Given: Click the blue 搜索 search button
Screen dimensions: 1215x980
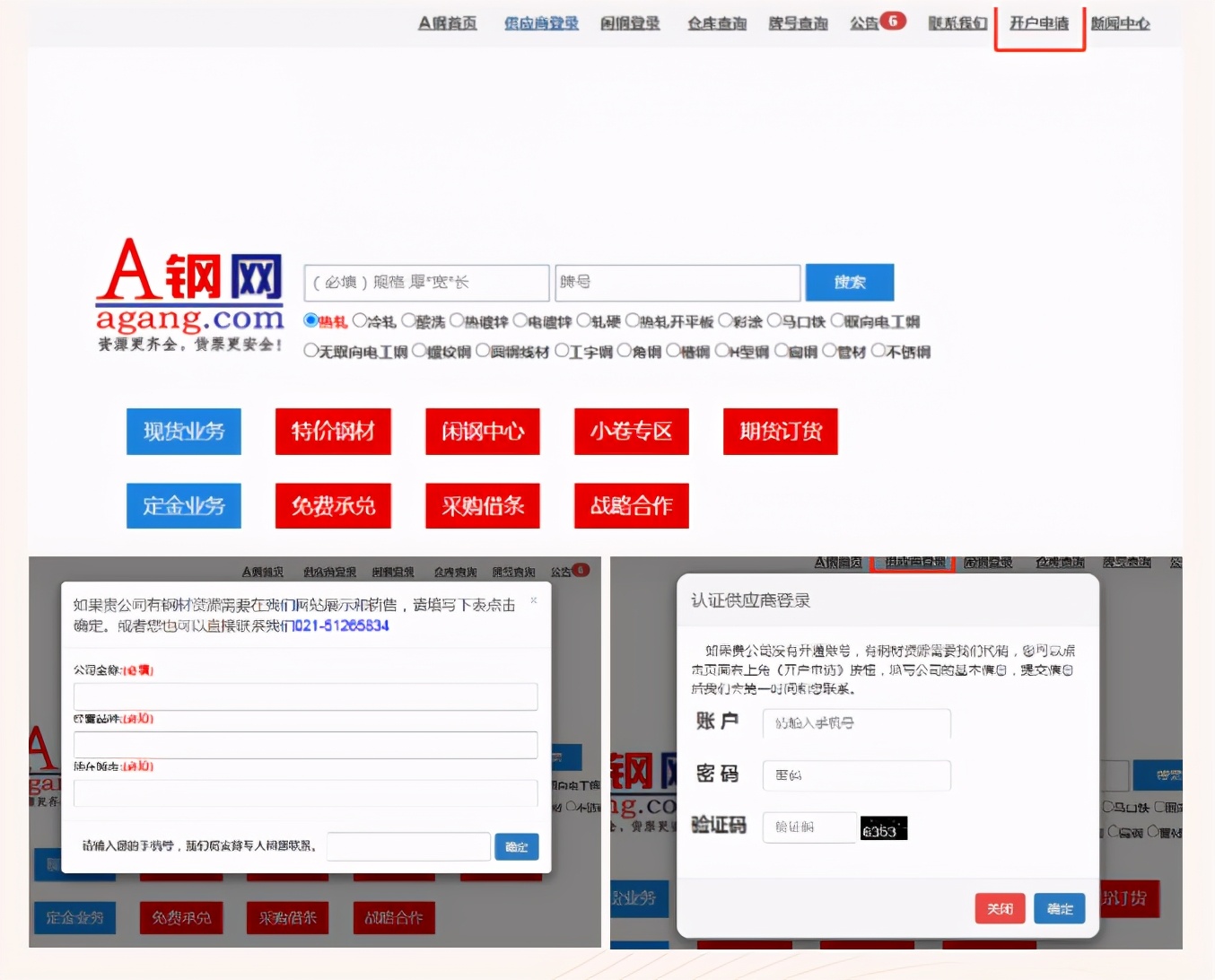Looking at the screenshot, I should tap(849, 282).
